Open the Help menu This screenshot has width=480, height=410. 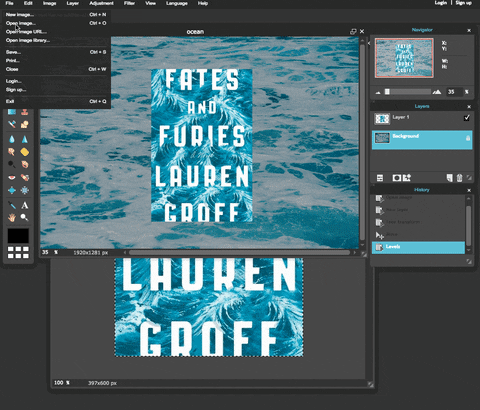click(203, 3)
